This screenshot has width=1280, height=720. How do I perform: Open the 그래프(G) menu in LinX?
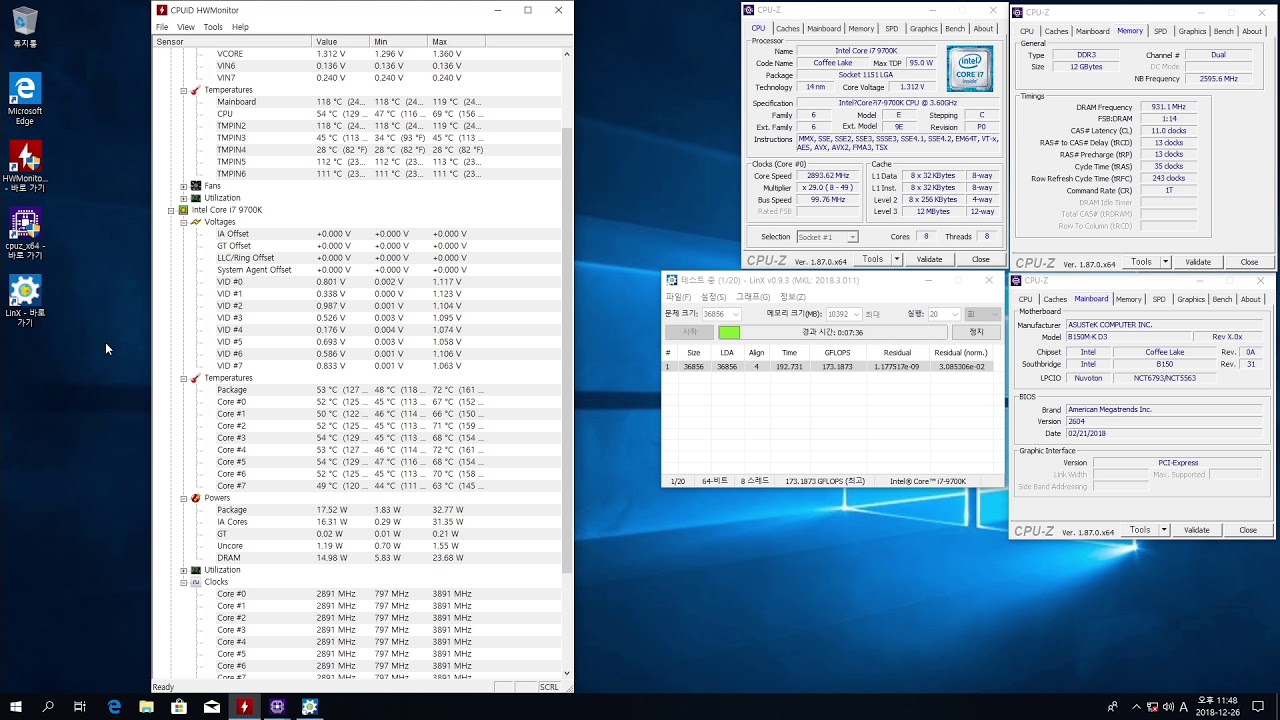pyautogui.click(x=753, y=297)
